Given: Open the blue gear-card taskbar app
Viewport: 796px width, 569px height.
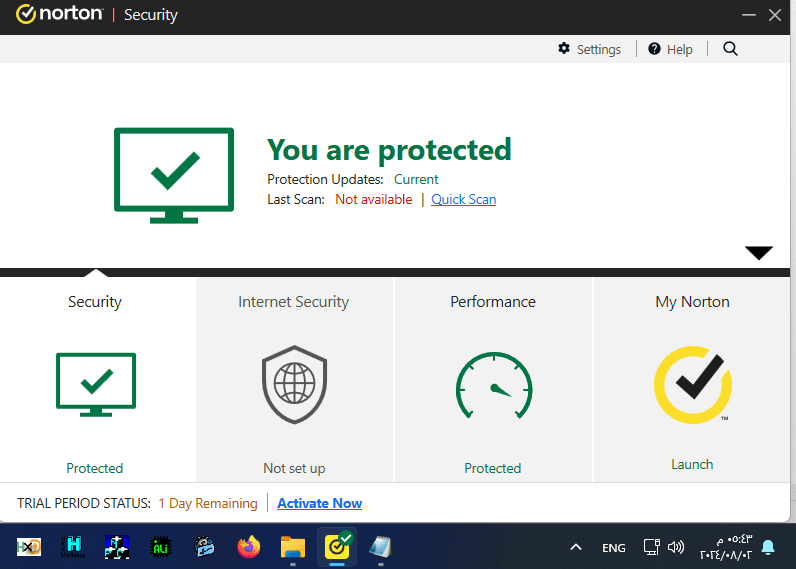Looking at the screenshot, I should (205, 547).
